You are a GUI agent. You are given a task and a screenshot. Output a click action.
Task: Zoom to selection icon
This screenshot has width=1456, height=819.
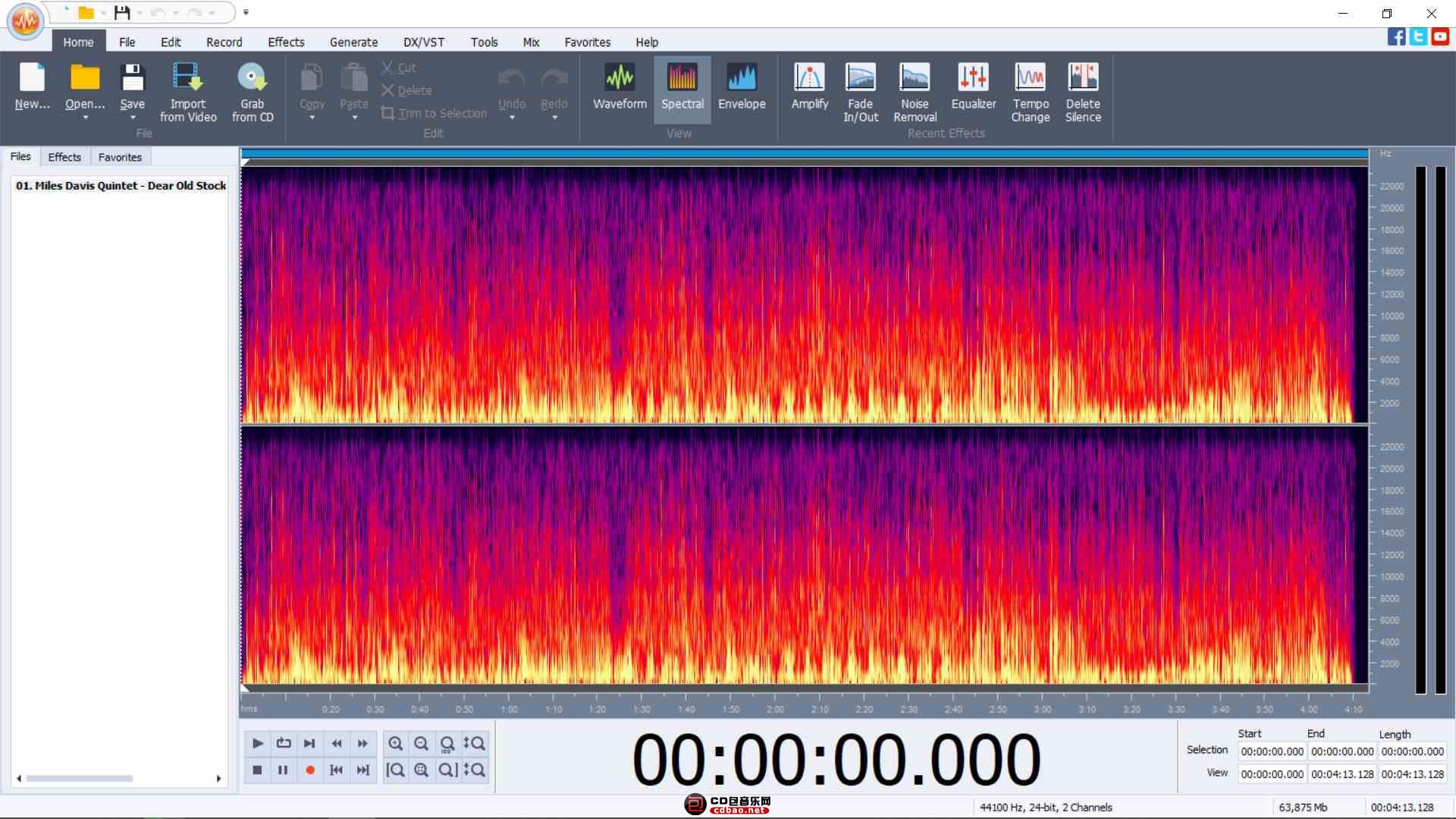pos(422,770)
